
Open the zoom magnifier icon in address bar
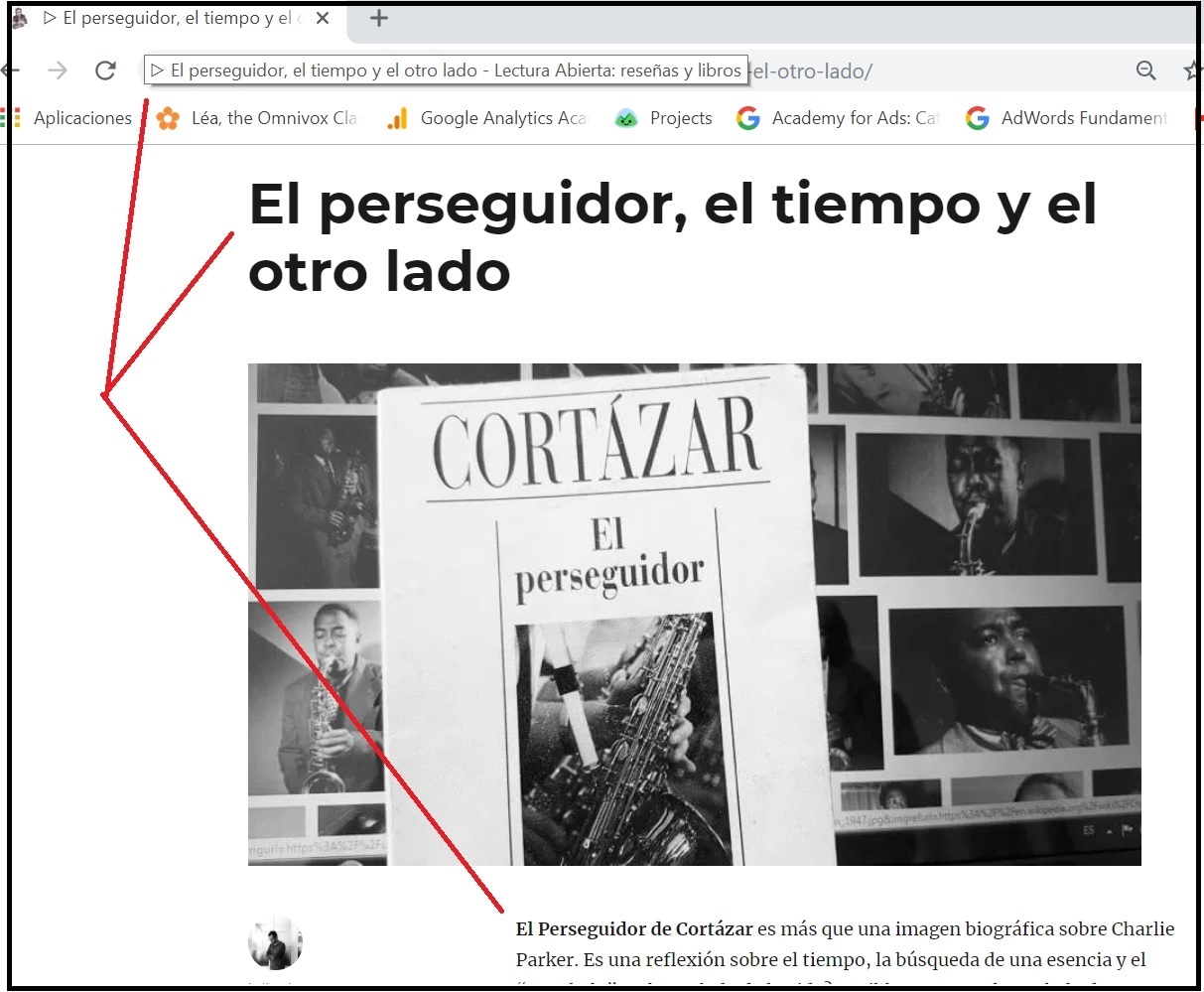click(1145, 71)
